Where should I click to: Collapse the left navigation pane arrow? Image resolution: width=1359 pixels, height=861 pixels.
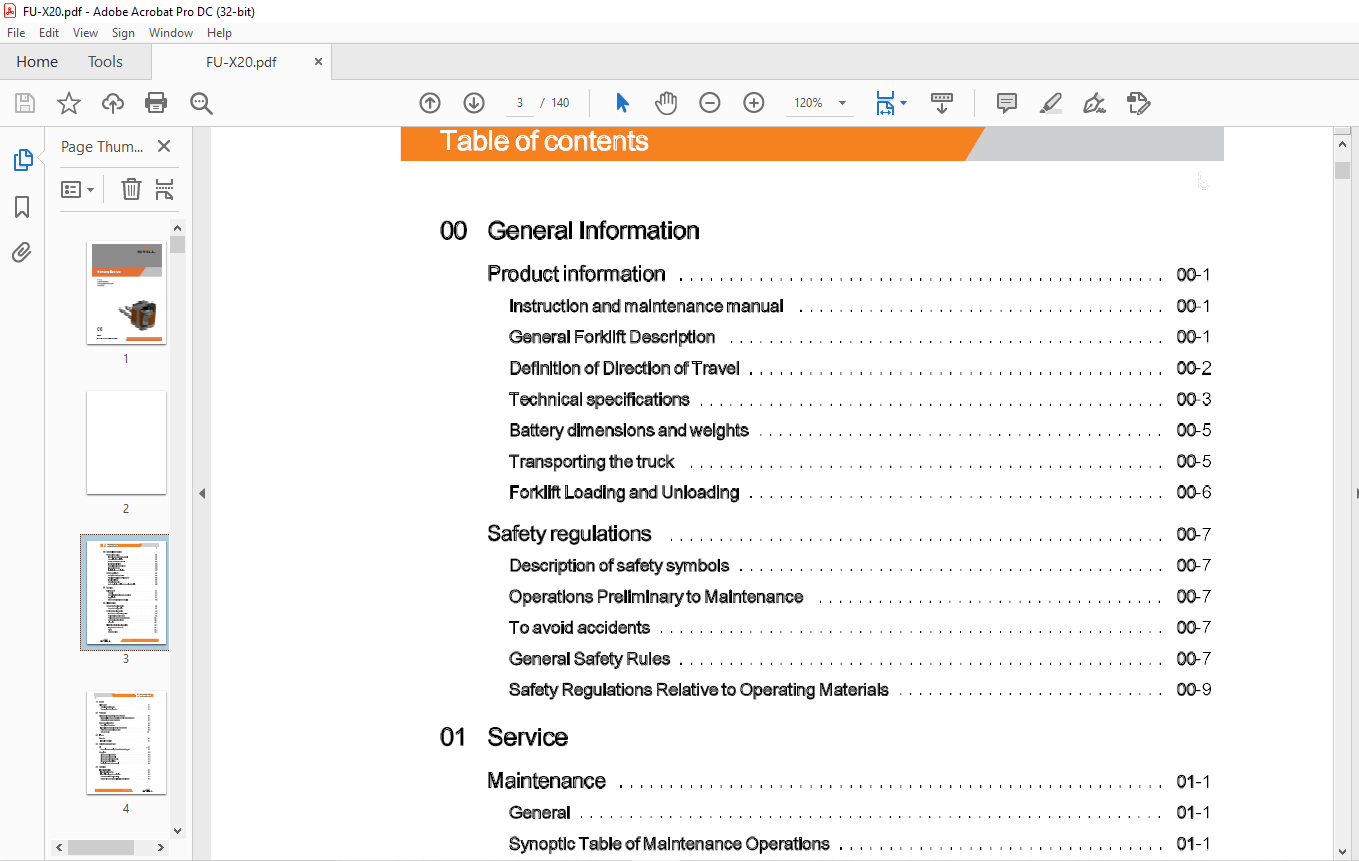coord(202,493)
